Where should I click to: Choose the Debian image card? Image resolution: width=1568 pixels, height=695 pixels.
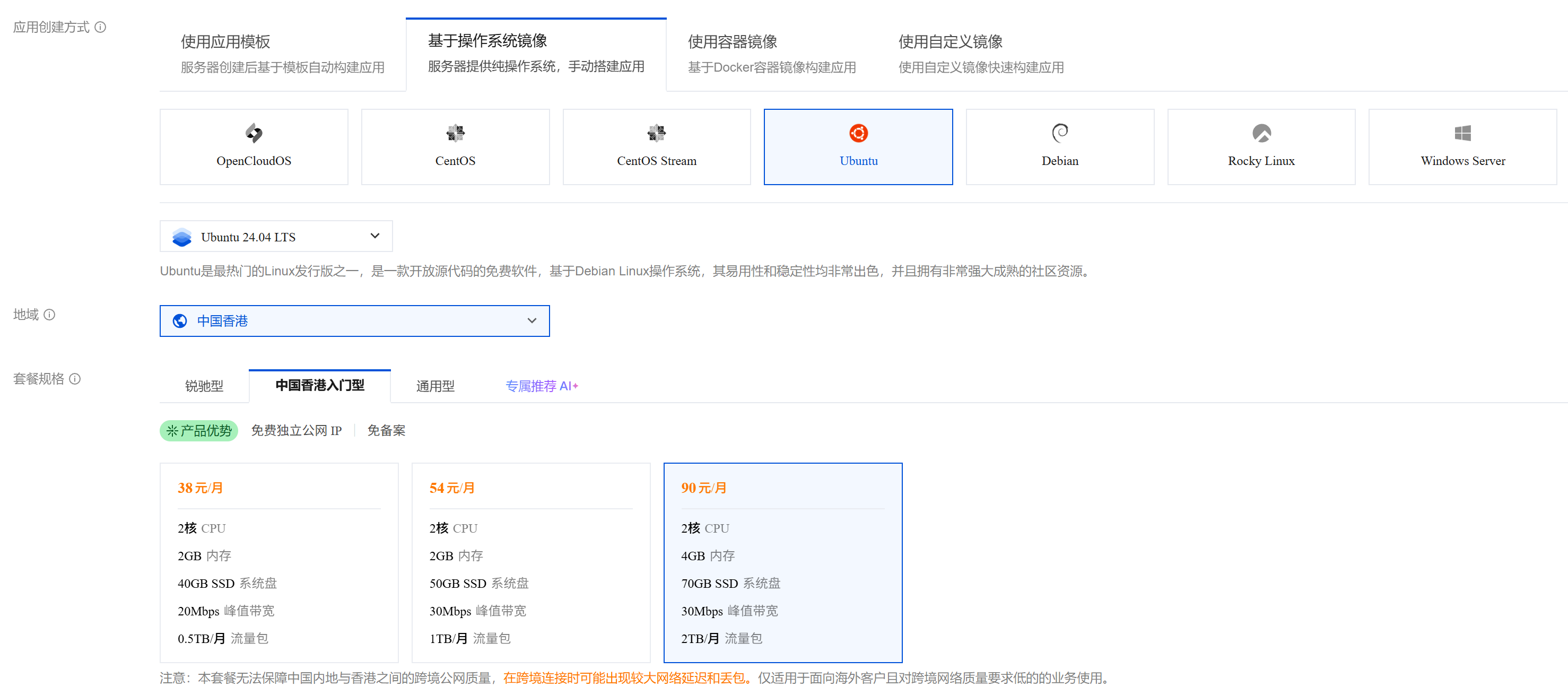[x=1060, y=146]
